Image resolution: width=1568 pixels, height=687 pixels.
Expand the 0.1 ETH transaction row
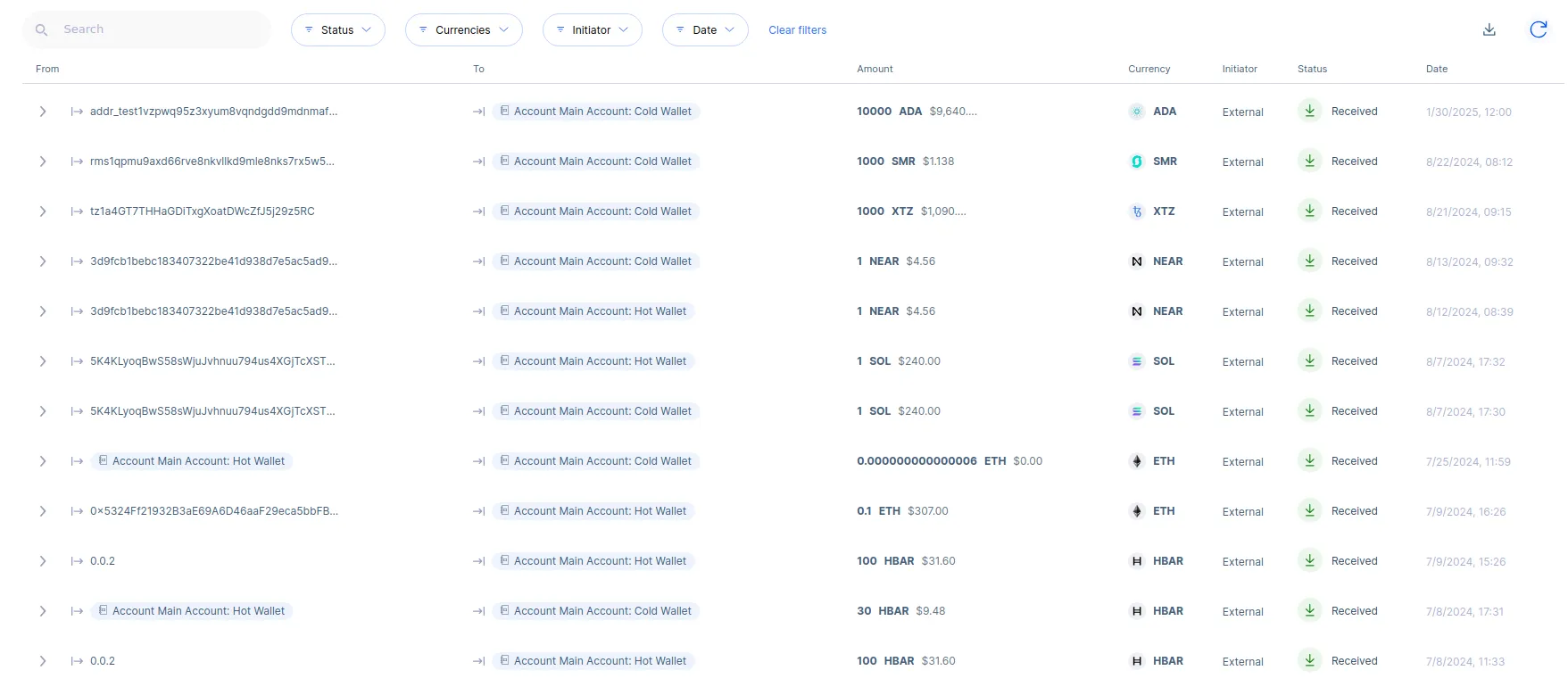coord(43,511)
